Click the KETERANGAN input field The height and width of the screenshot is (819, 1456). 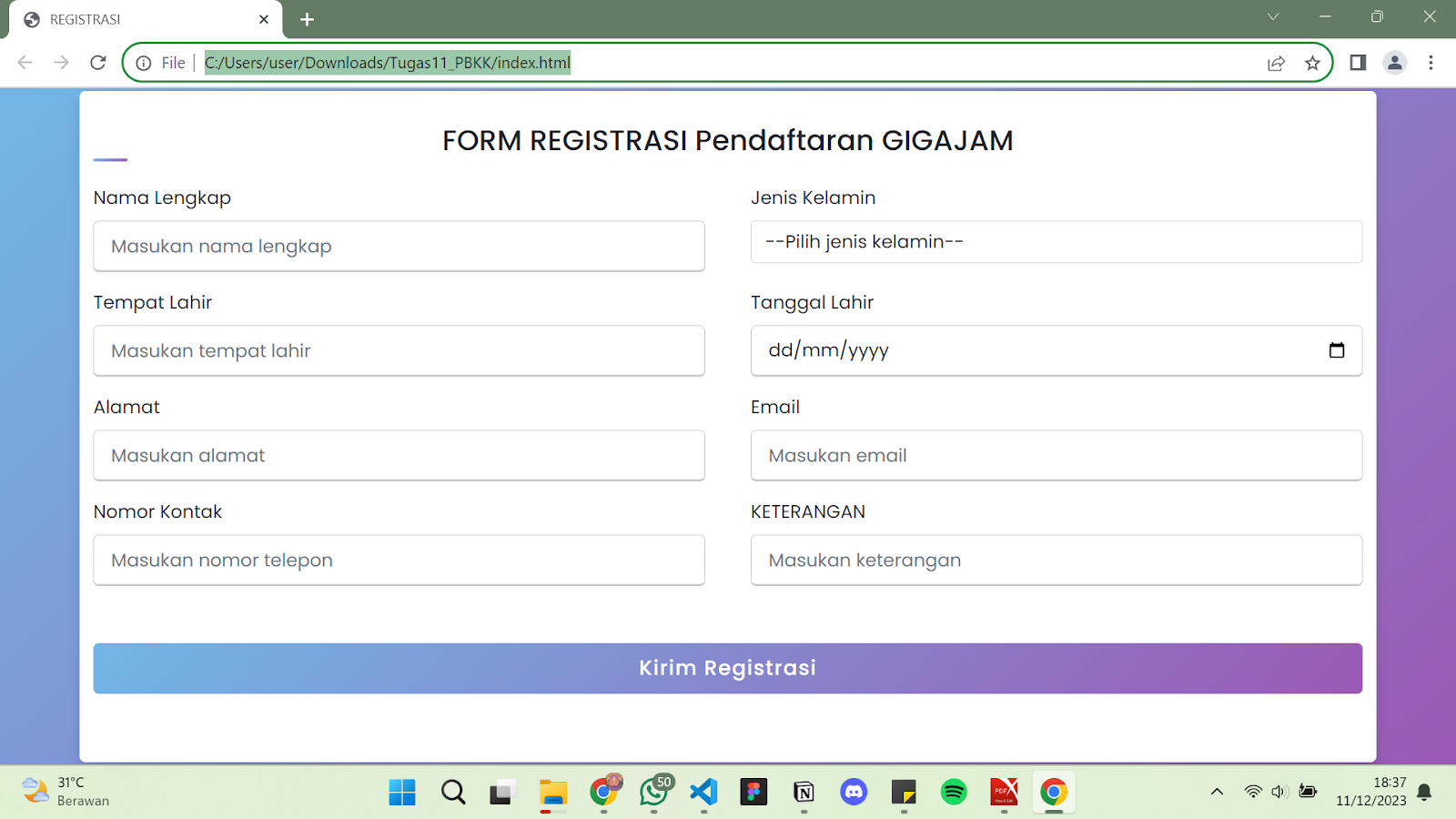click(x=1057, y=560)
